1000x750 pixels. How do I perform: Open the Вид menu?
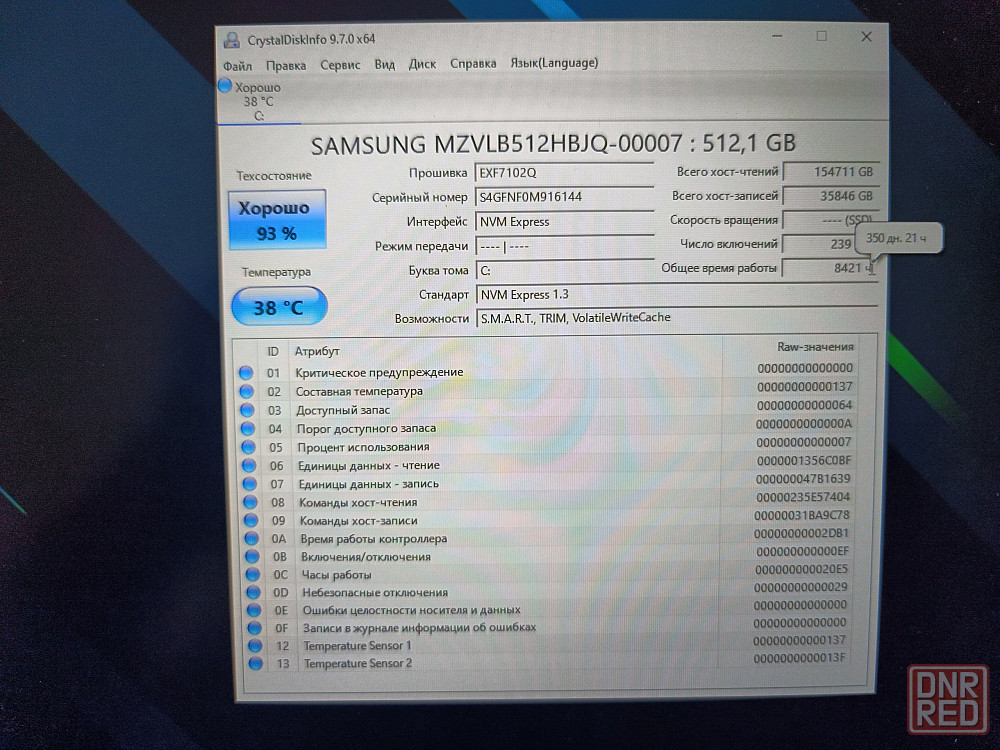pos(384,64)
